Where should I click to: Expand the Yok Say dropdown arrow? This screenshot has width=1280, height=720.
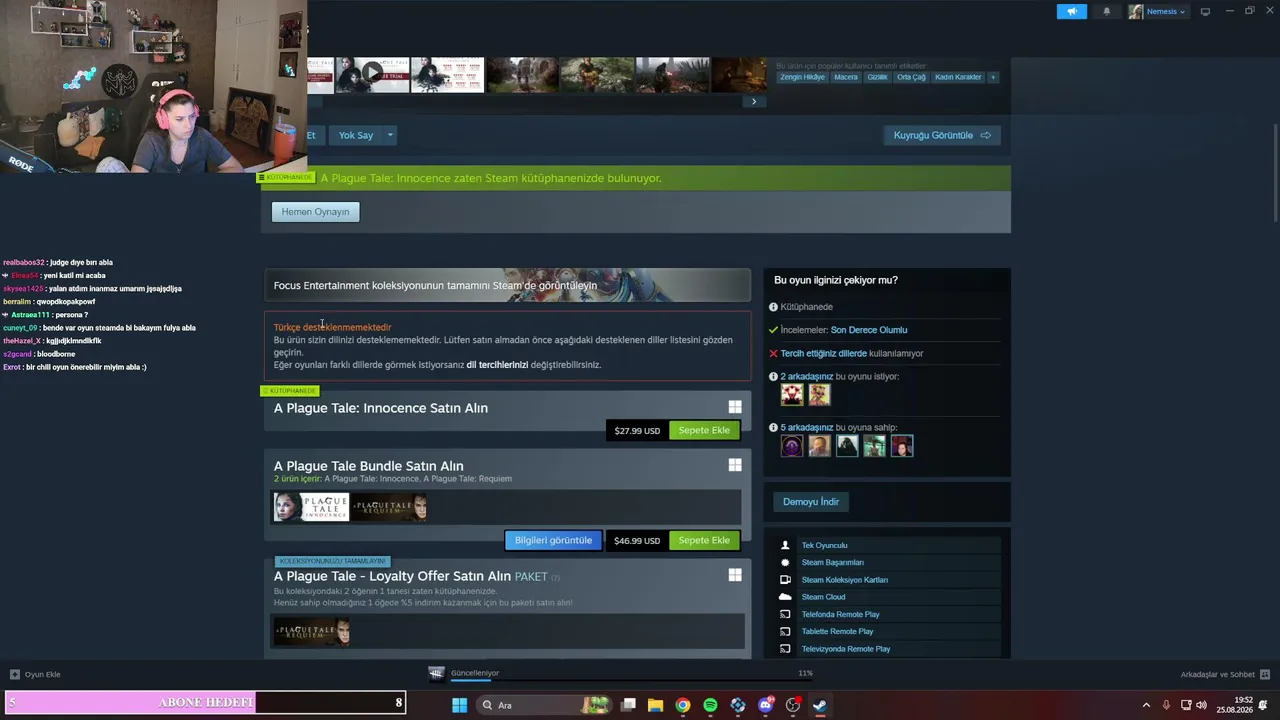pos(390,135)
